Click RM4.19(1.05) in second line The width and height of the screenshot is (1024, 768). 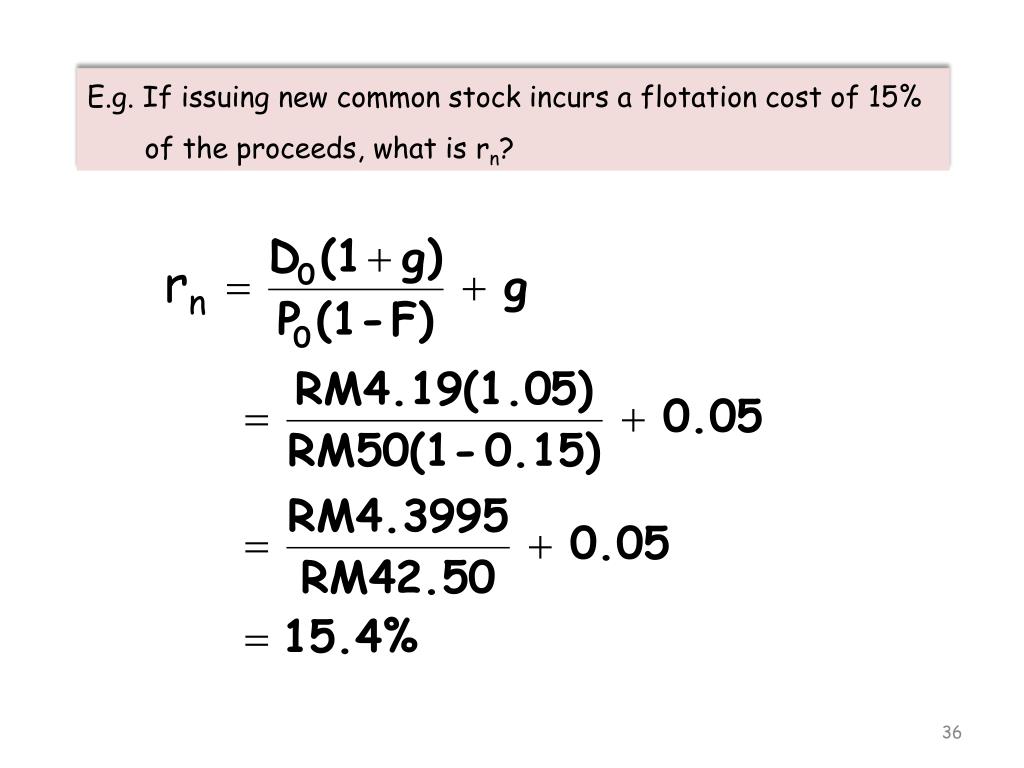[444, 391]
